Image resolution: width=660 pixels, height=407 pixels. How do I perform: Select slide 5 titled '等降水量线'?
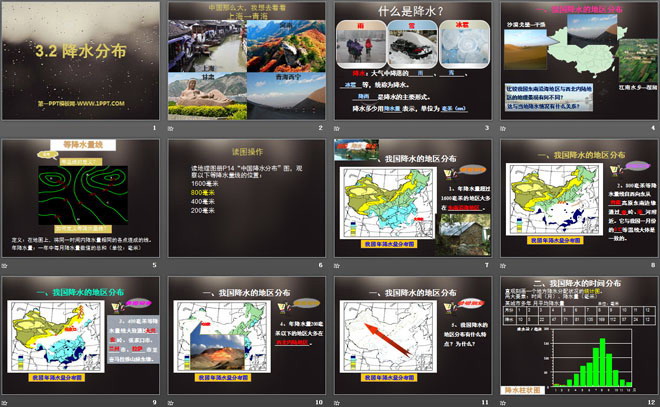pyautogui.click(x=81, y=198)
